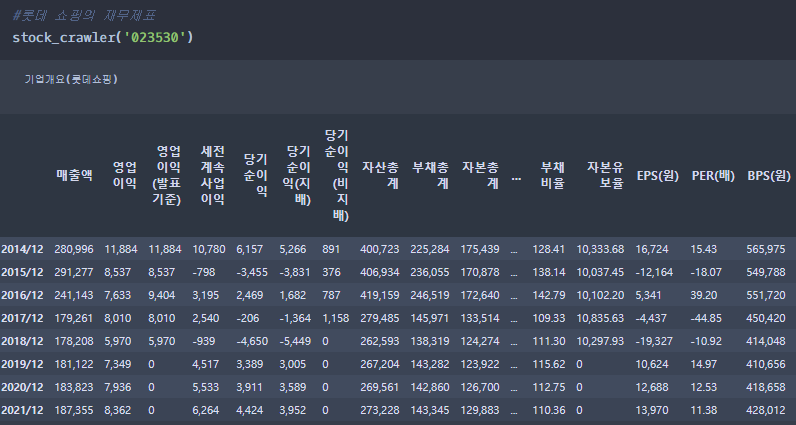This screenshot has height=425, width=796.
Task: Click the -939 cell in 2018/12 row
Action: coord(204,341)
